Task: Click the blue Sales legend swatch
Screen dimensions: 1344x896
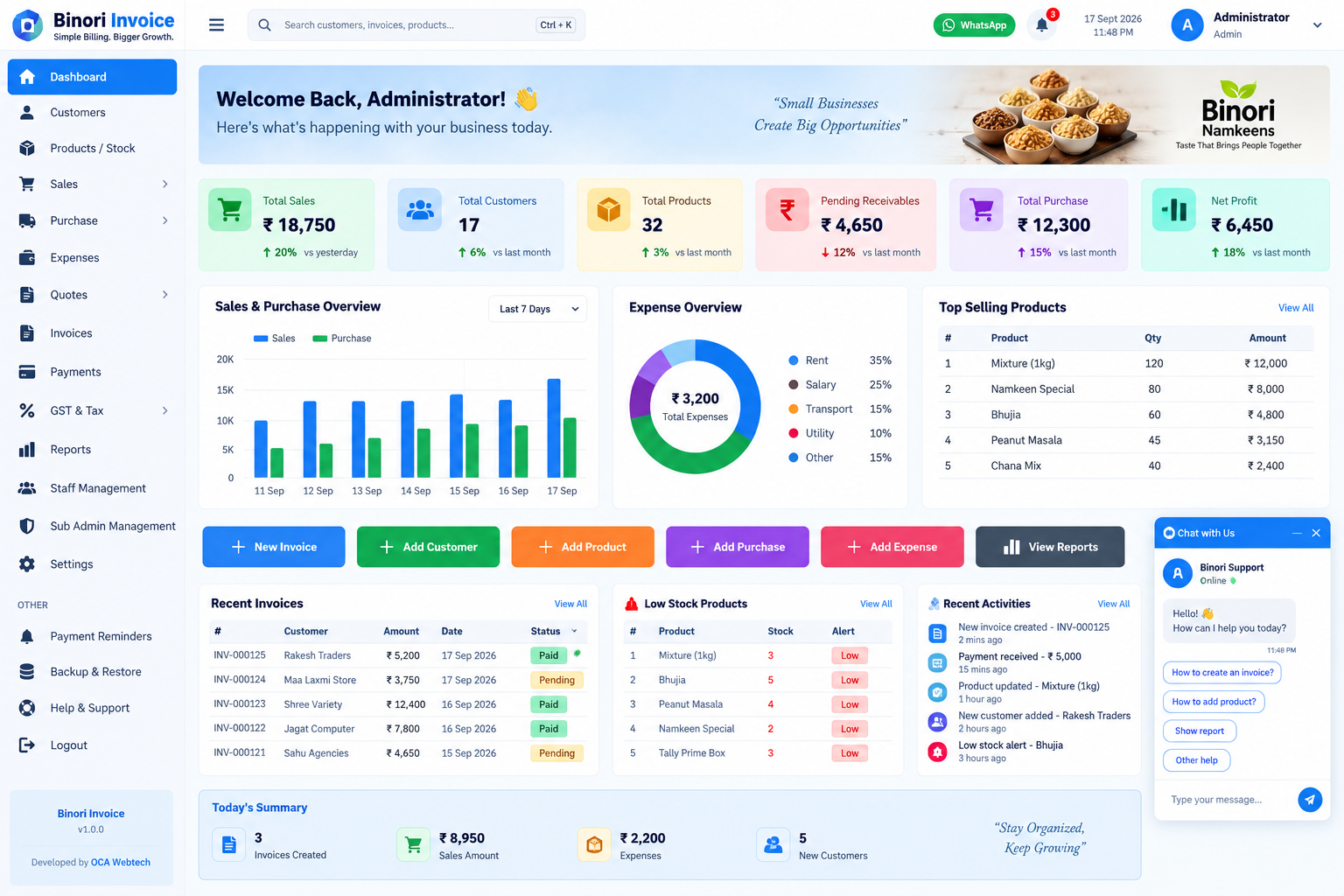Action: [x=261, y=339]
